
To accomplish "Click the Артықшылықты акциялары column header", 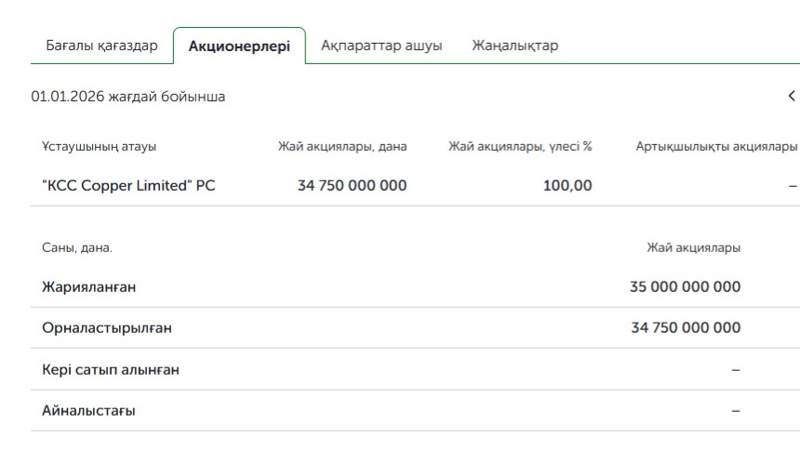I will 716,146.
